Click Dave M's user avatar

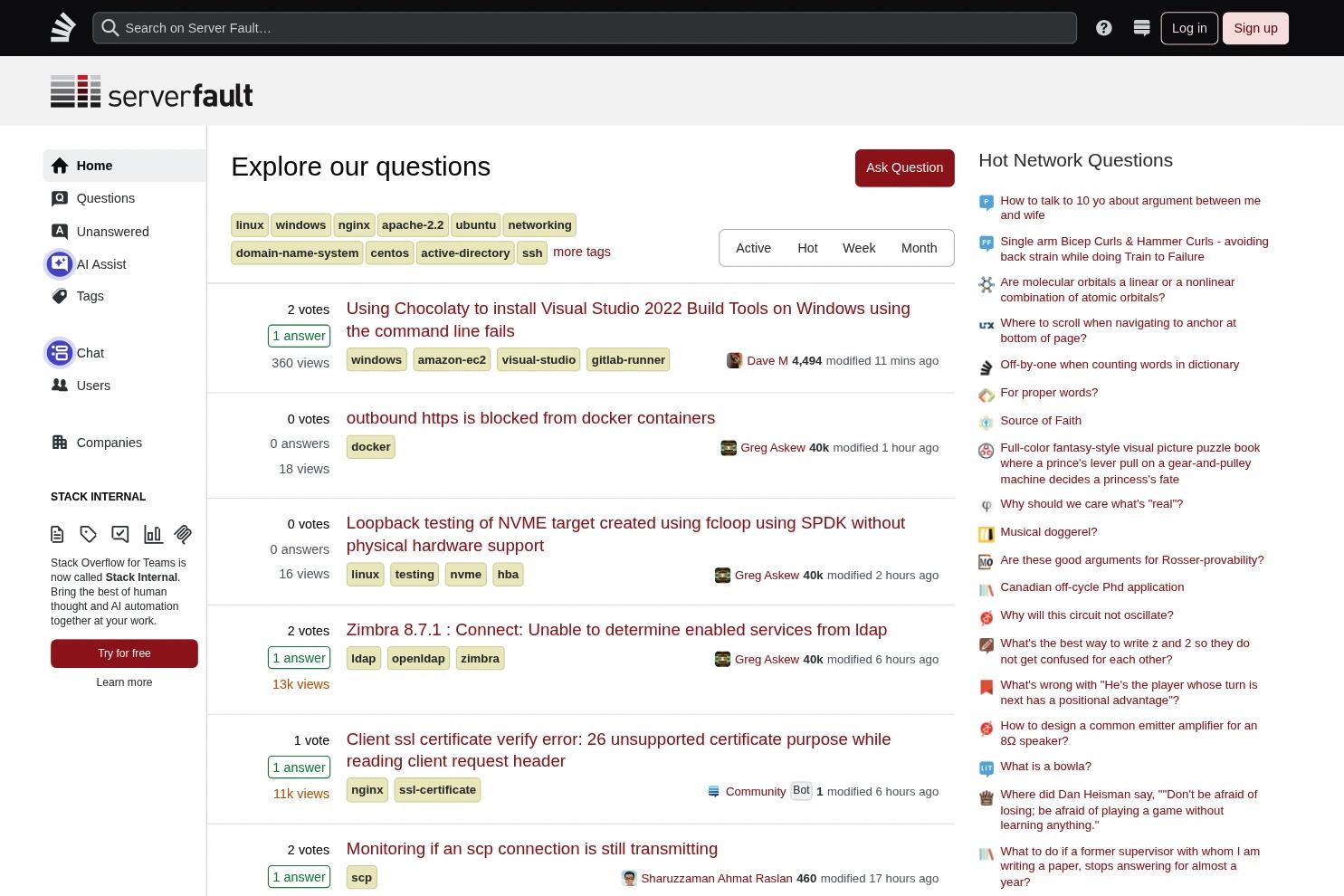734,360
